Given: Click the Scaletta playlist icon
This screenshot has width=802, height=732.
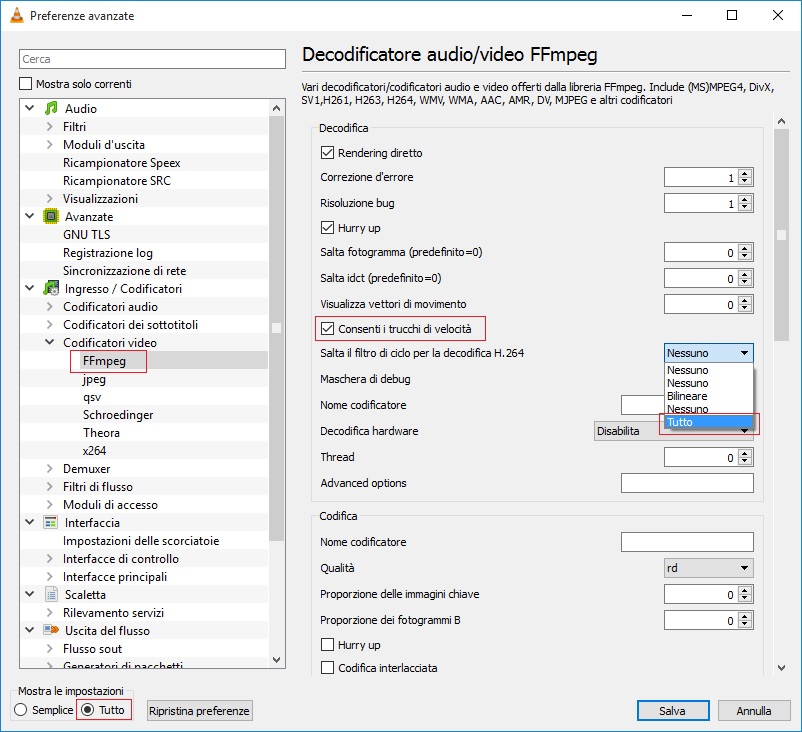Looking at the screenshot, I should (x=51, y=594).
